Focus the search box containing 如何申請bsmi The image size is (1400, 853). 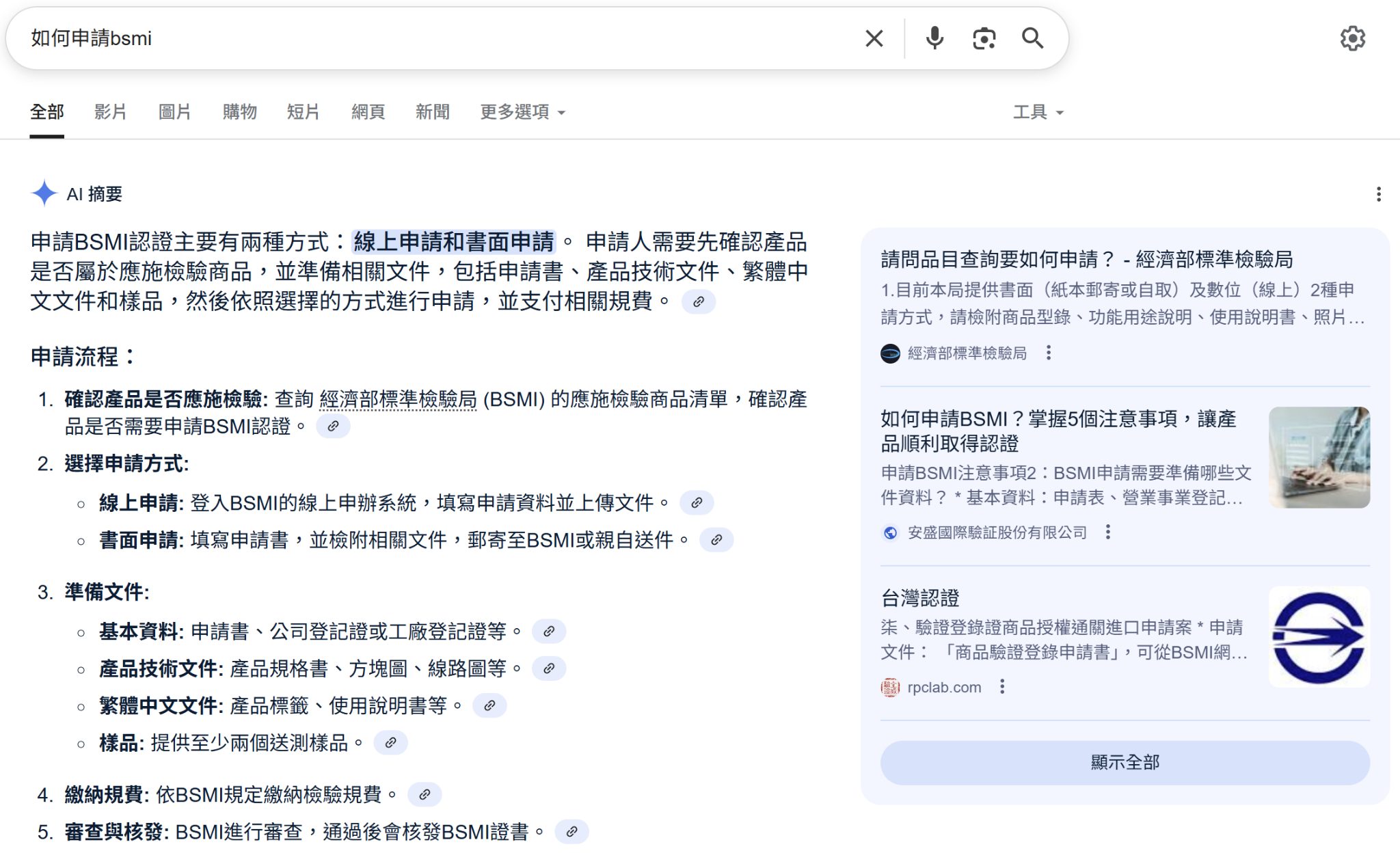[437, 38]
